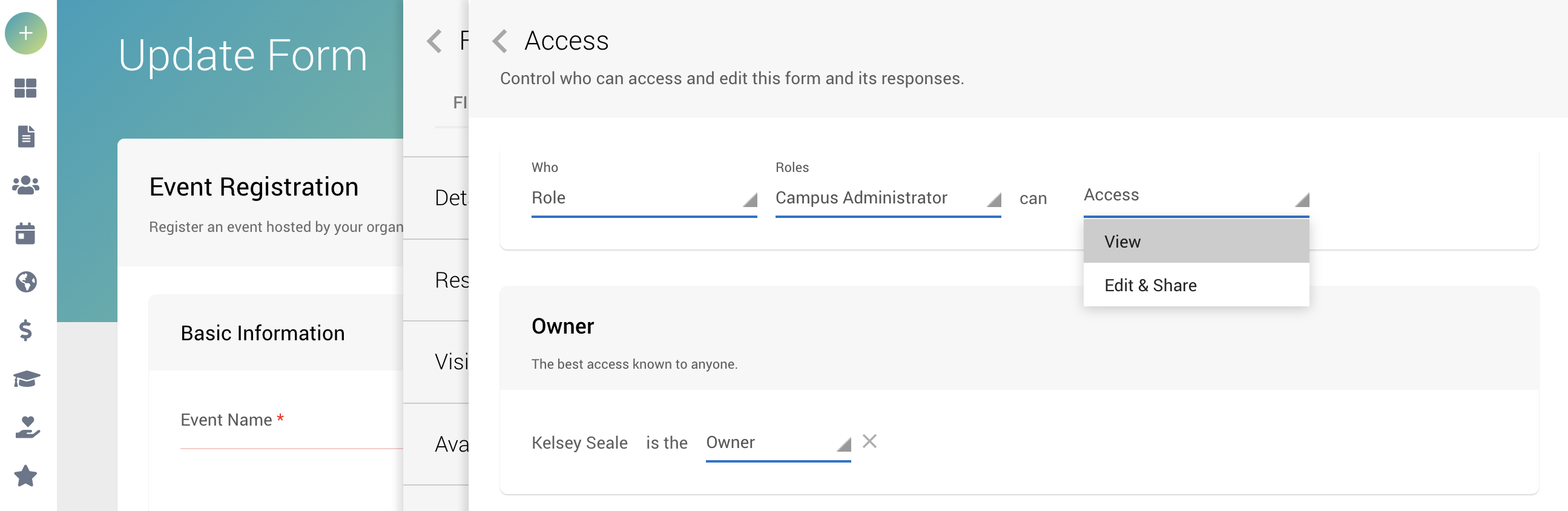Click the green plus create button
The width and height of the screenshot is (1568, 511).
pos(25,33)
